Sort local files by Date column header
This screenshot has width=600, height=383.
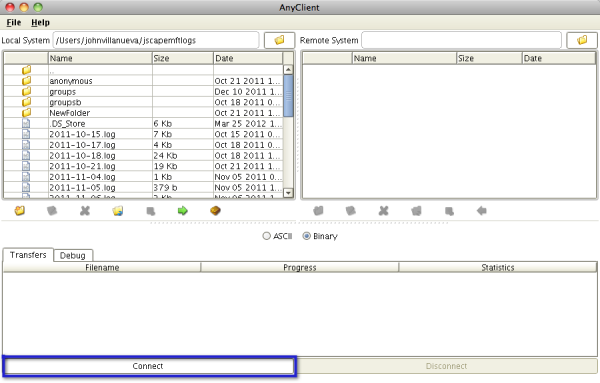click(x=248, y=58)
